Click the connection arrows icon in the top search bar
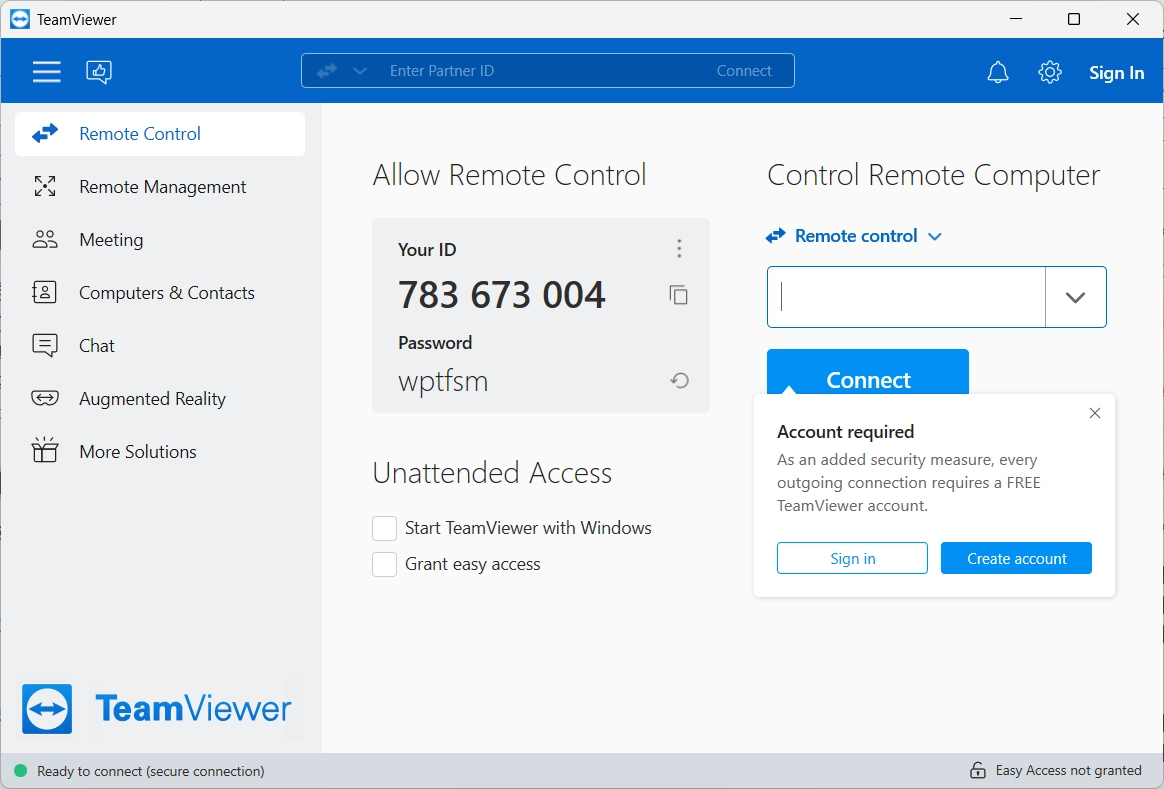 click(327, 71)
